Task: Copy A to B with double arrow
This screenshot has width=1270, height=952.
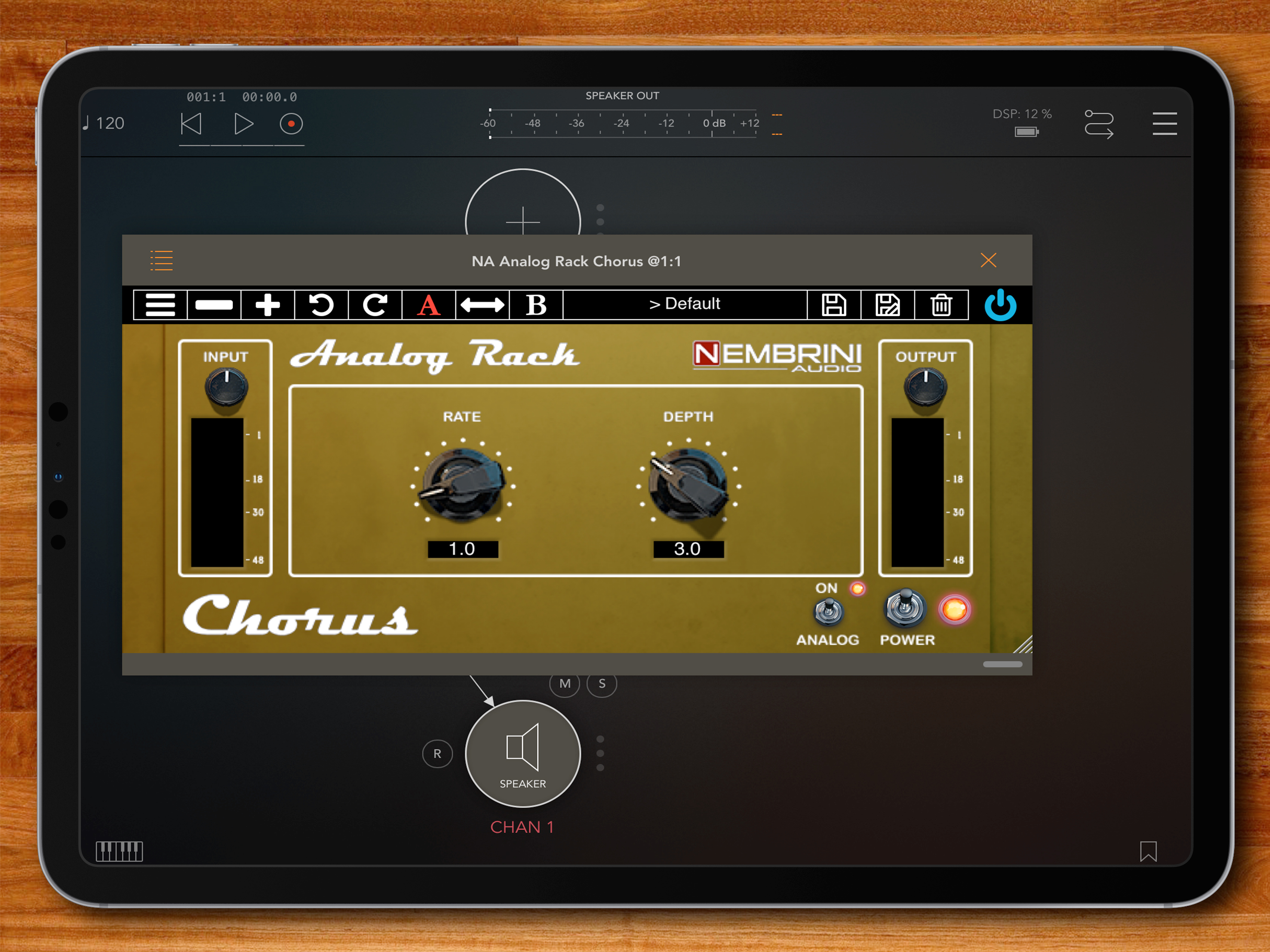Action: point(482,304)
